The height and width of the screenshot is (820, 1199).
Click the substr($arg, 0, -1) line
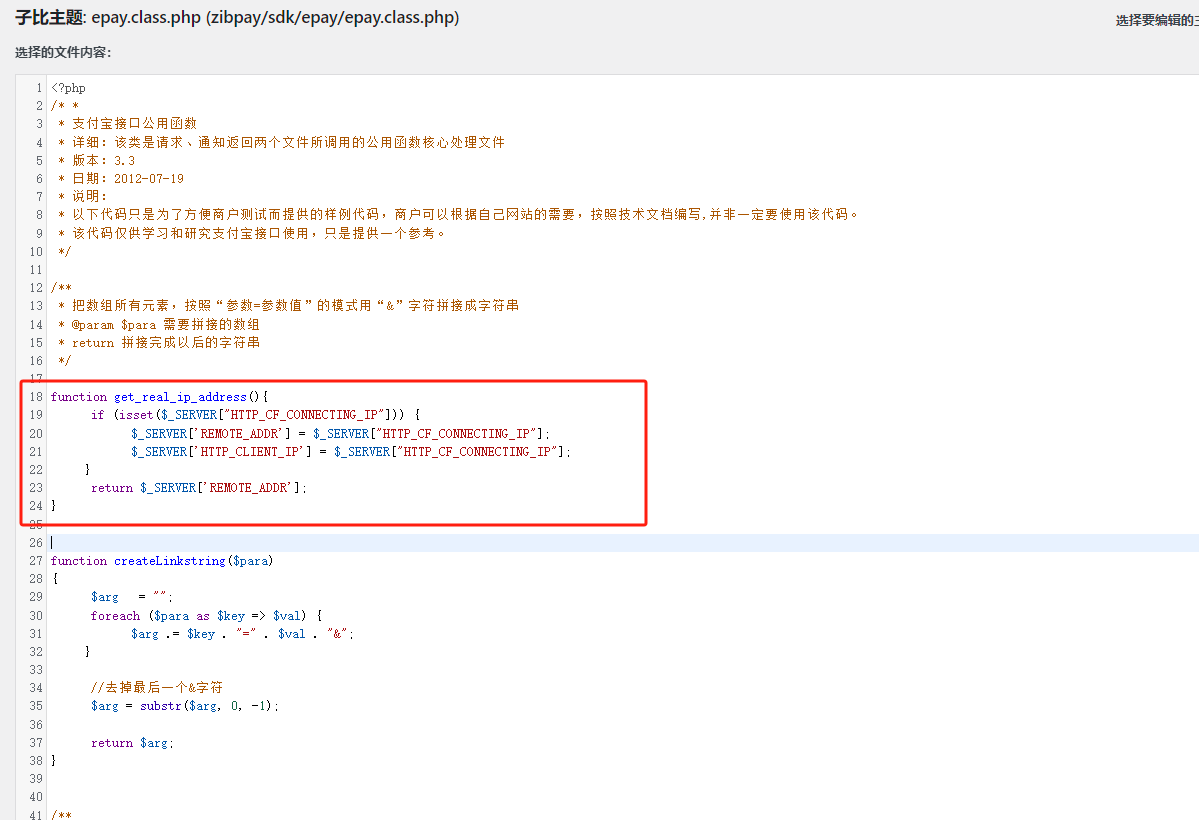coord(185,706)
